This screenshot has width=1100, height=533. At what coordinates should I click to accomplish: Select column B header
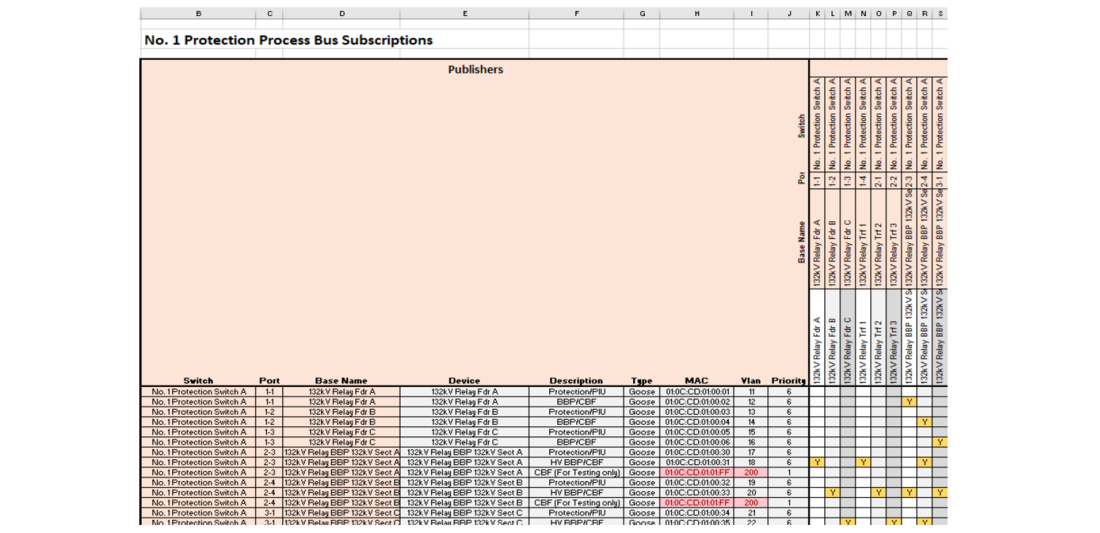click(199, 13)
